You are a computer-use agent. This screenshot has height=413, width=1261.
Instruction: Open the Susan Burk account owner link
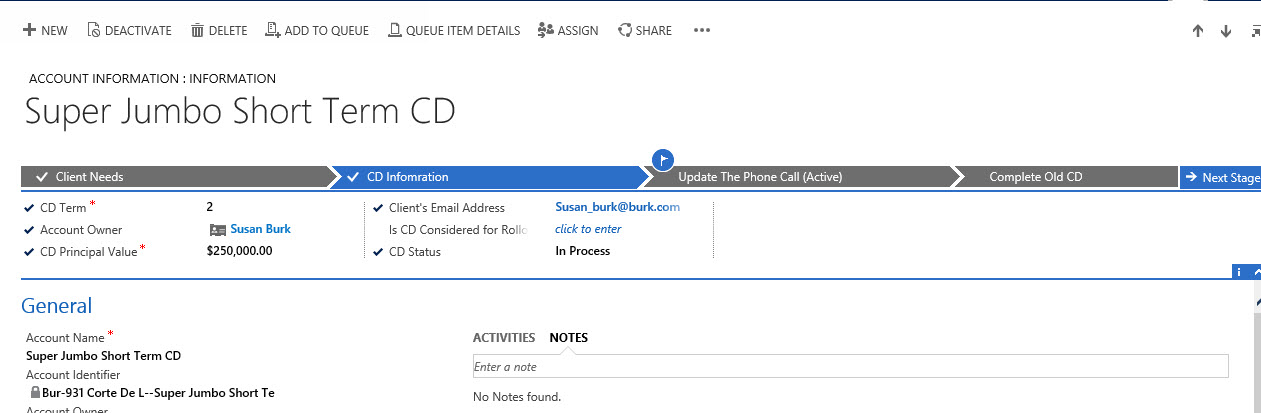tap(260, 229)
